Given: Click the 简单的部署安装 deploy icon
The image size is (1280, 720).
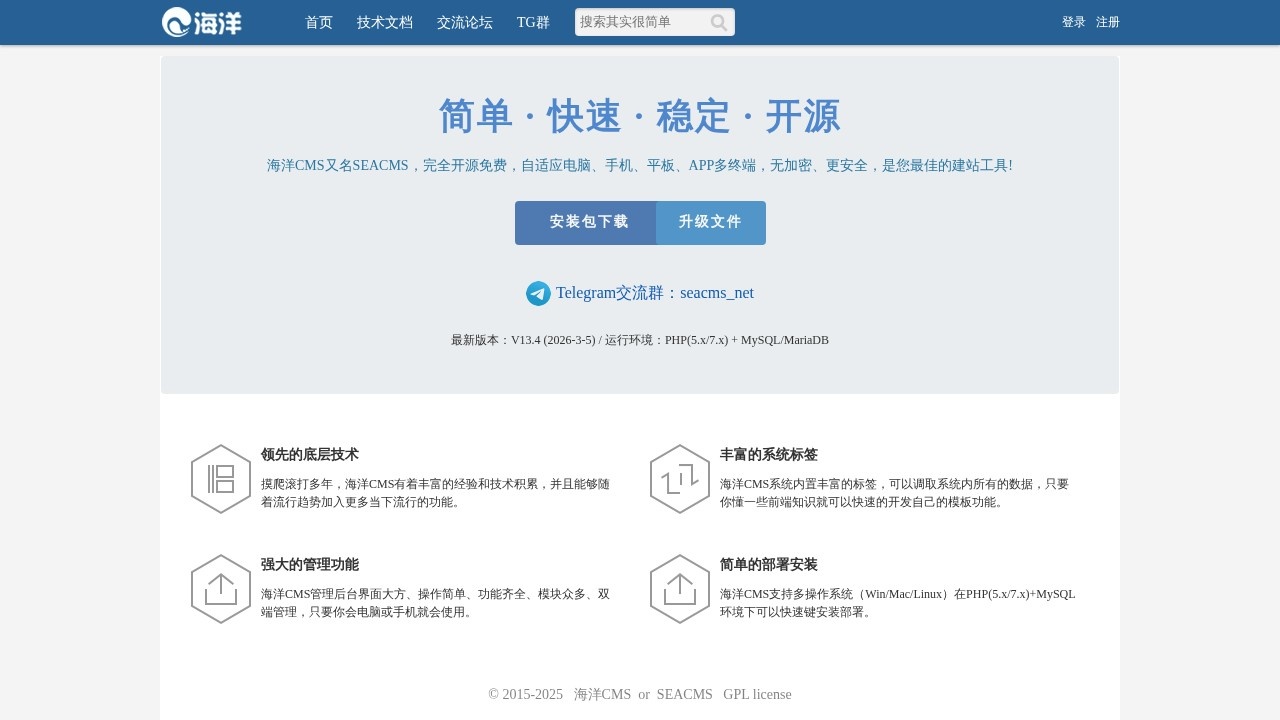Looking at the screenshot, I should point(680,589).
